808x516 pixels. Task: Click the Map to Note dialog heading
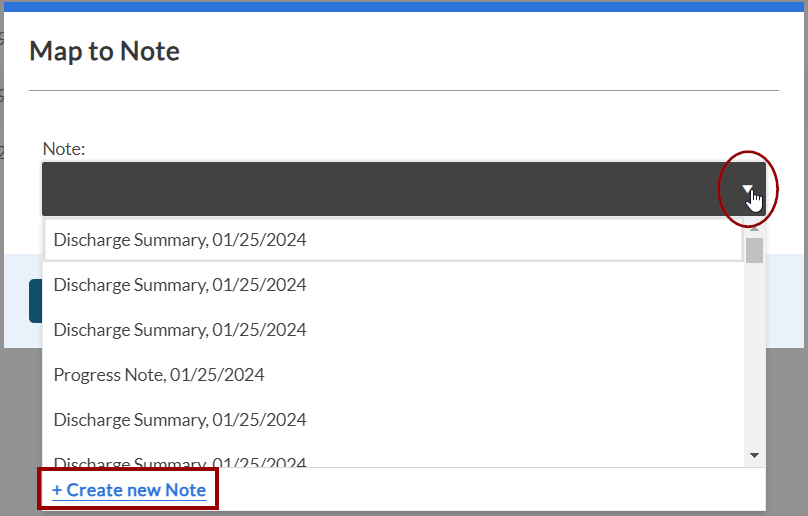tap(105, 51)
